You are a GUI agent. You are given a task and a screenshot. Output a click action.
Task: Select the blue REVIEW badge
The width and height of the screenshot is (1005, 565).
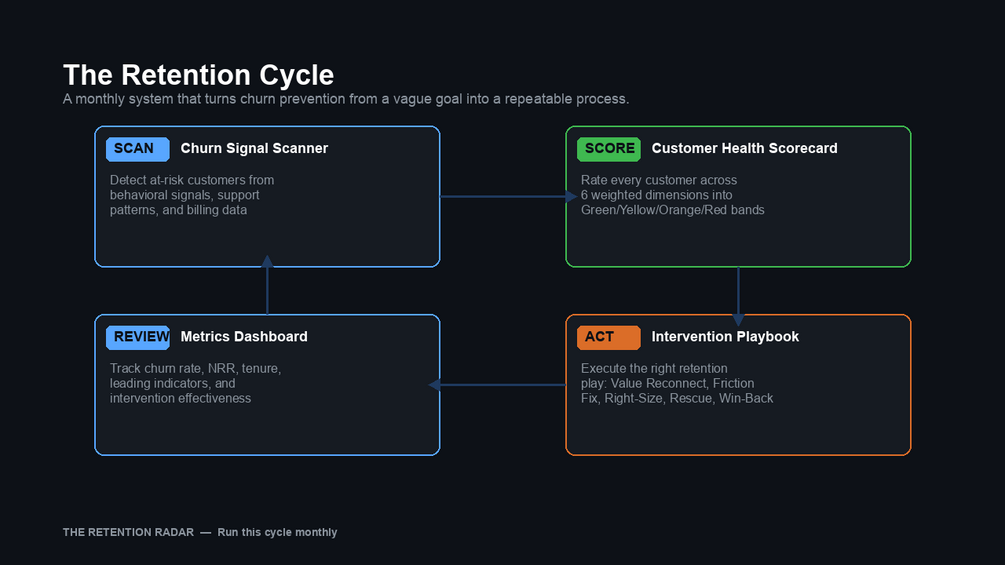(137, 337)
